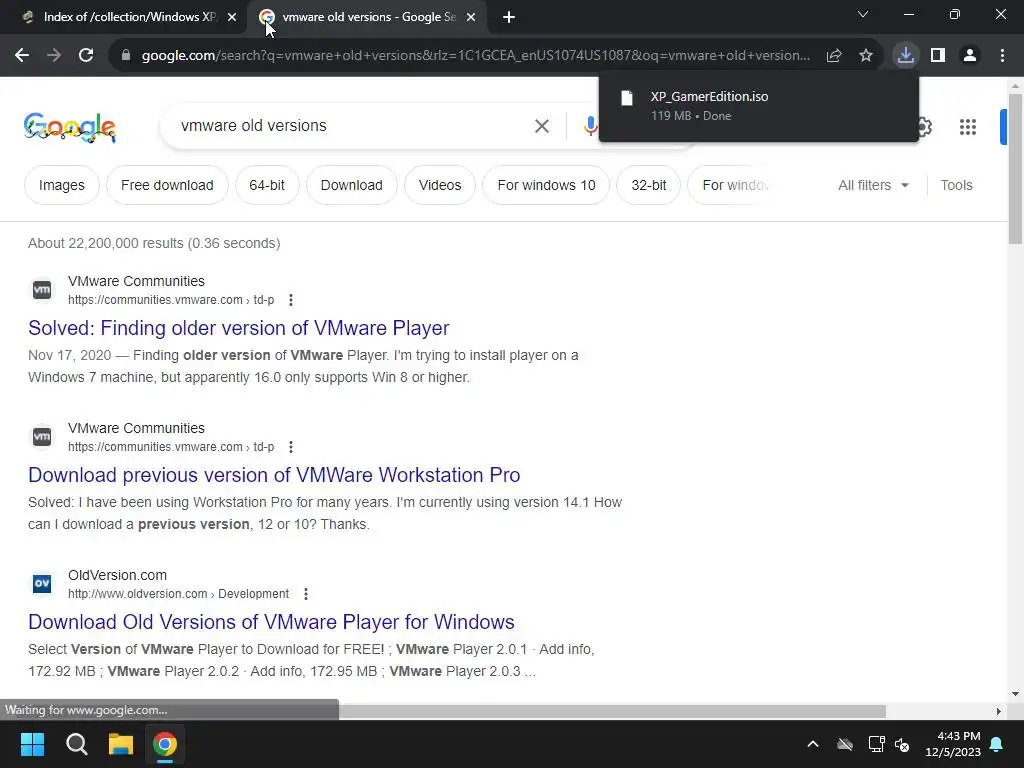This screenshot has height=768, width=1024.
Task: Show hidden system tray icons chevron
Action: (x=813, y=744)
